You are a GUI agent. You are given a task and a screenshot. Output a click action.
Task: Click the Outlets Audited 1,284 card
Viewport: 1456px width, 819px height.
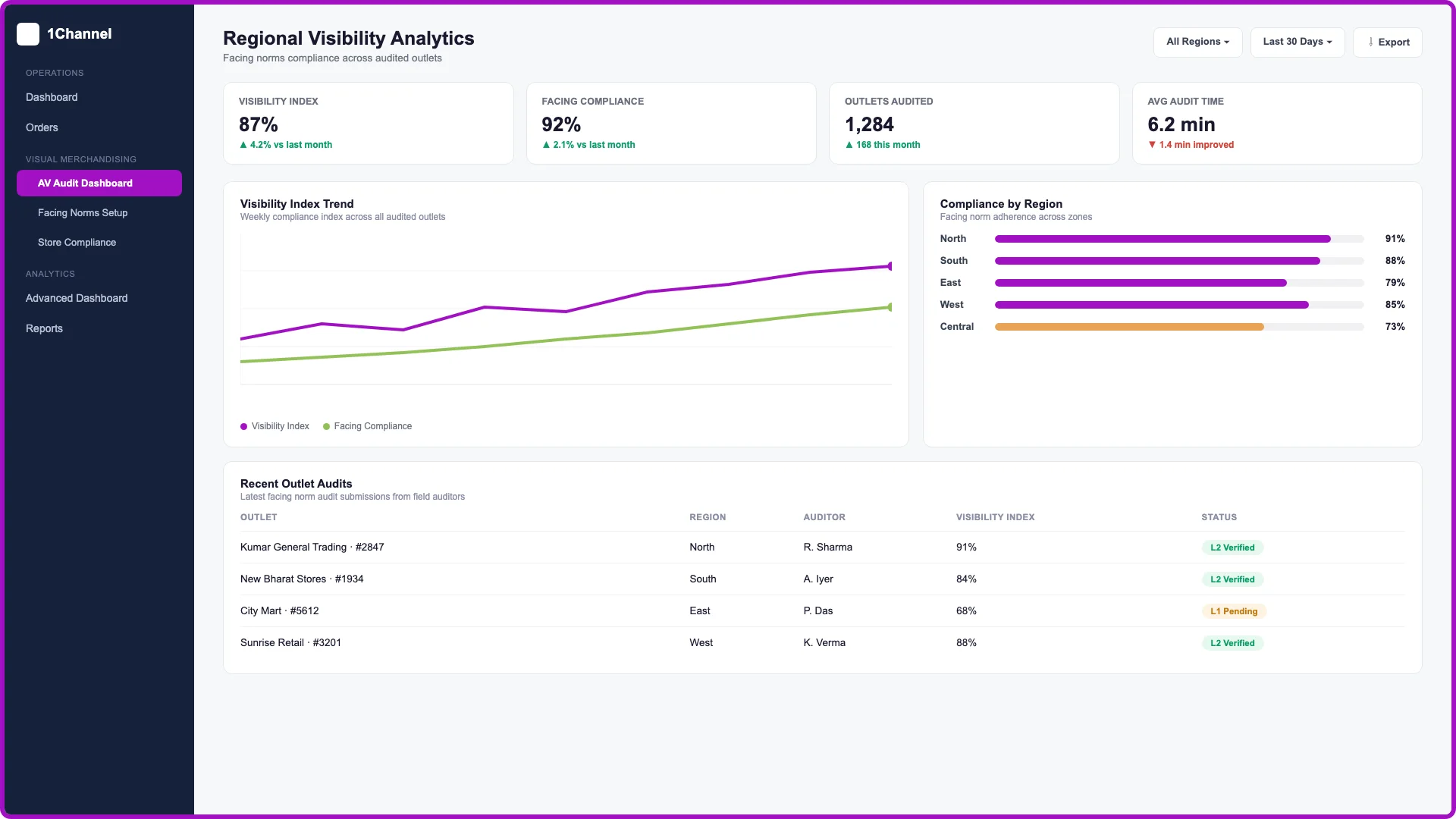[974, 123]
